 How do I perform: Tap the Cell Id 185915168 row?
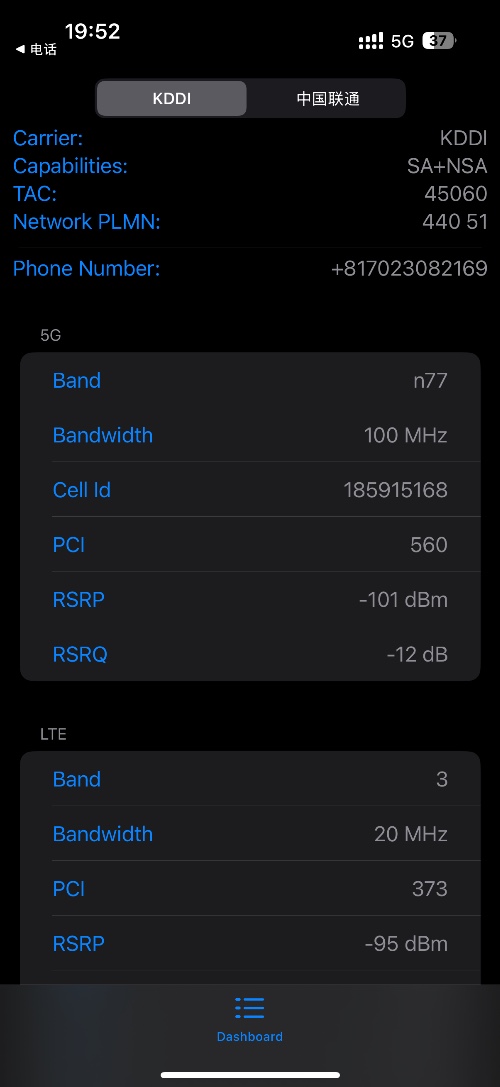(250, 489)
